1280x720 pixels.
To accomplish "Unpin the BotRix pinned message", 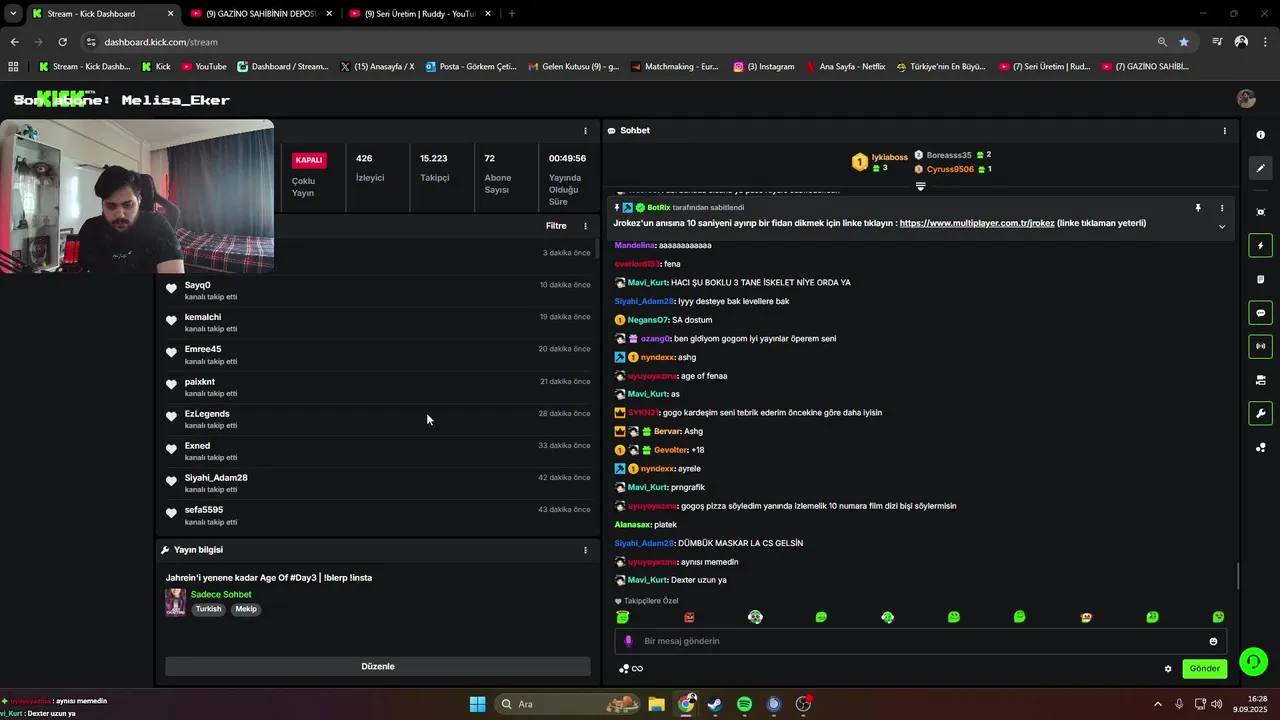I will coord(1197,208).
